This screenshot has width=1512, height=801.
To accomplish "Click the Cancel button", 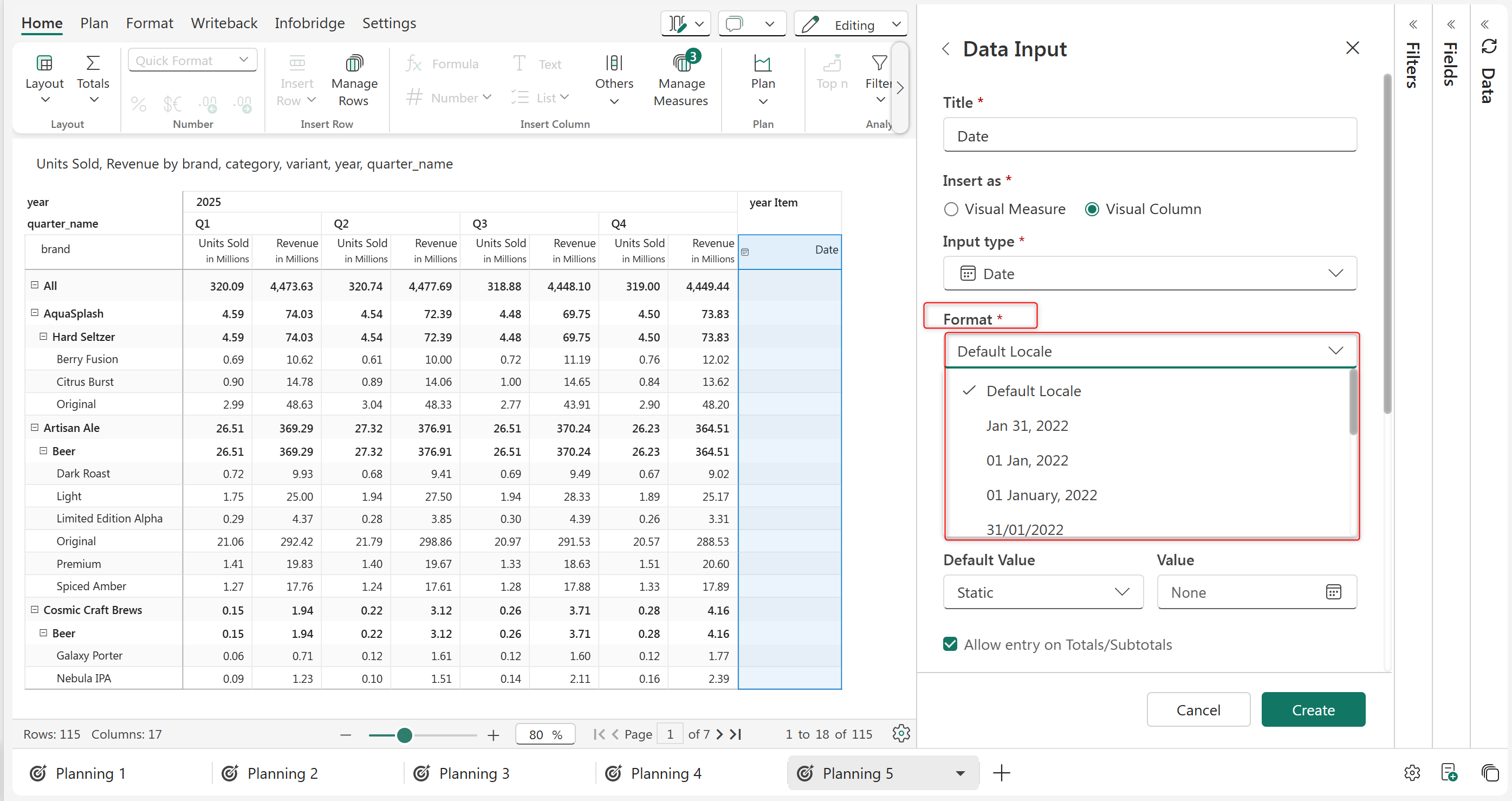I will tap(1198, 709).
